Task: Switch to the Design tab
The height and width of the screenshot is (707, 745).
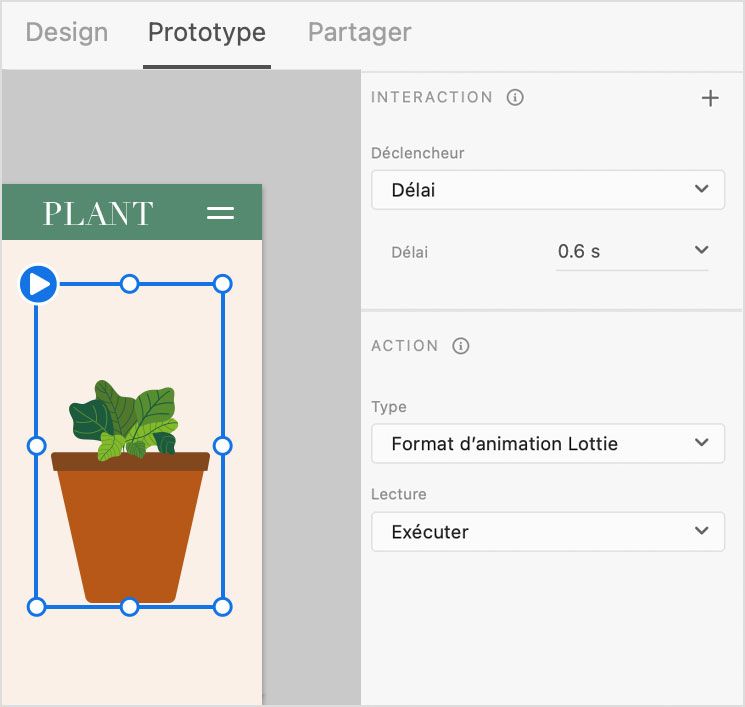Action: 67,32
